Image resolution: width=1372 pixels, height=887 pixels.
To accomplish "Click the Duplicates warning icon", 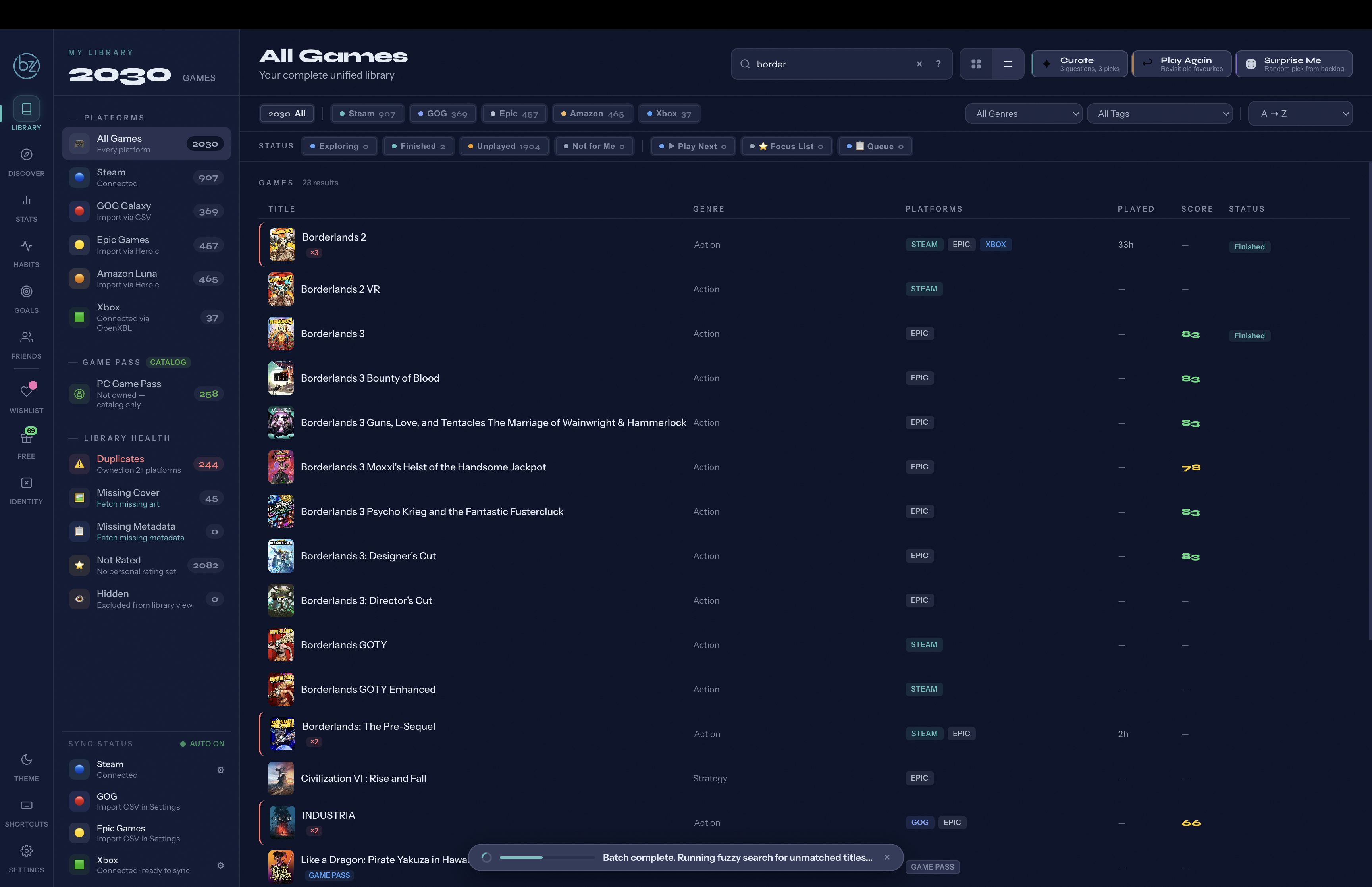I will [79, 464].
